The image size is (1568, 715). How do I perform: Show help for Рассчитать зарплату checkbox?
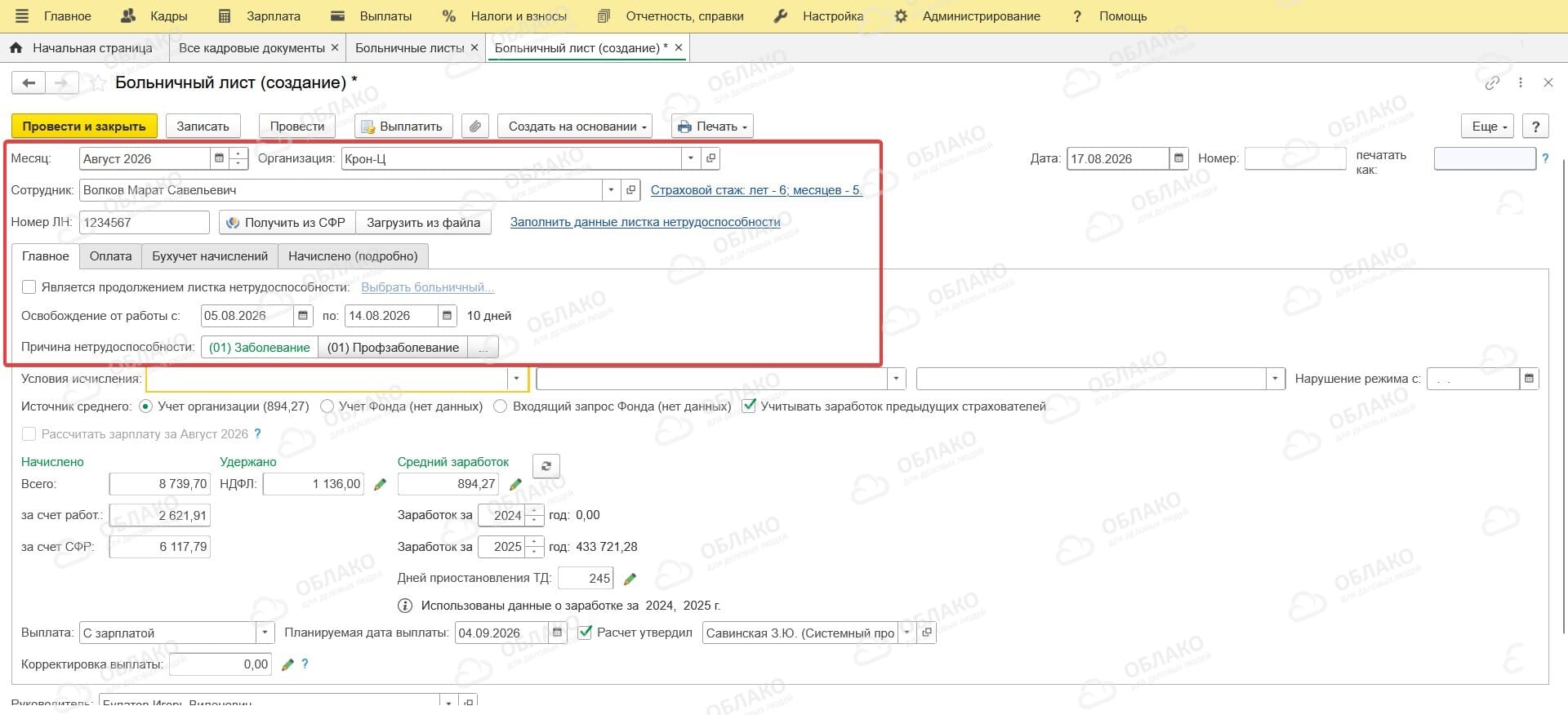coord(258,434)
